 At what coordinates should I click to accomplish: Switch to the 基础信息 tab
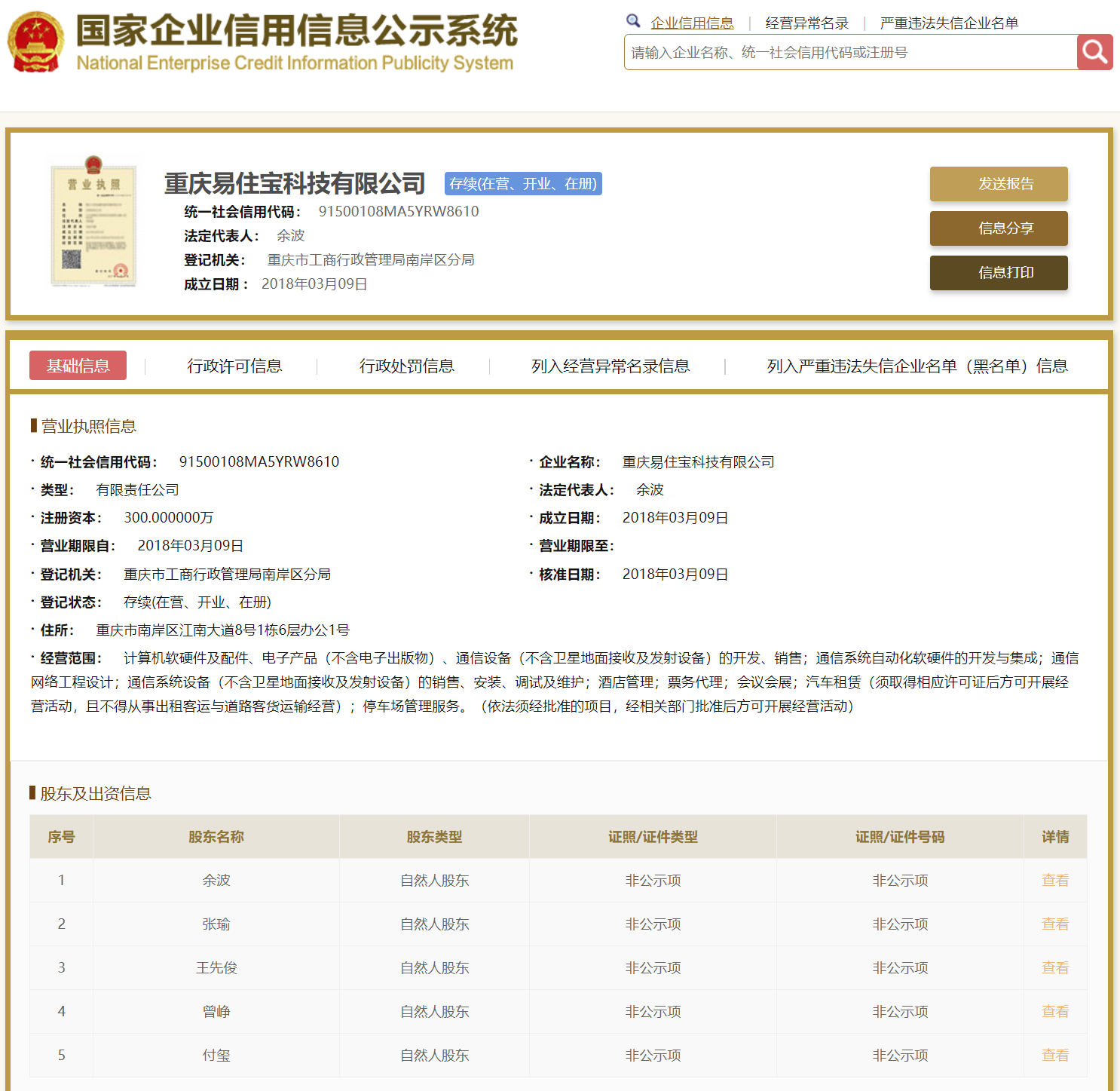(78, 366)
